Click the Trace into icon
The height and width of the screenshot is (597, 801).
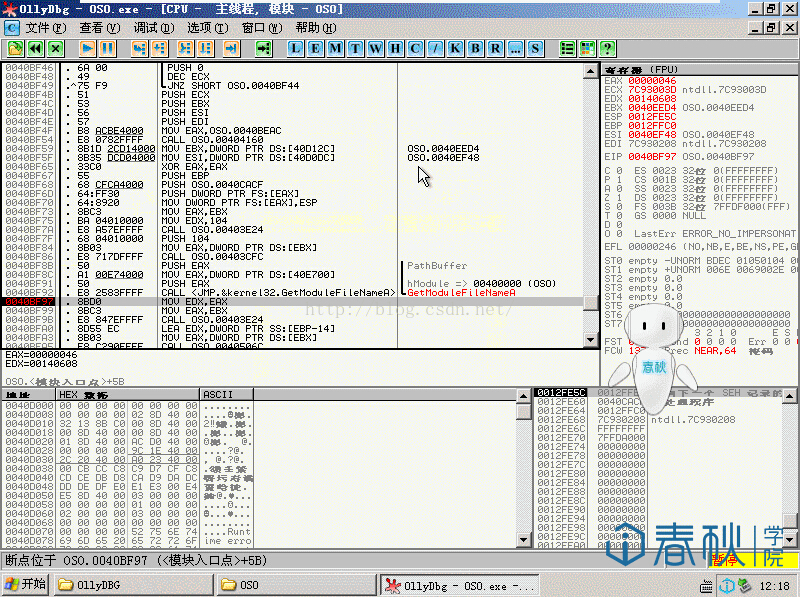[185, 49]
